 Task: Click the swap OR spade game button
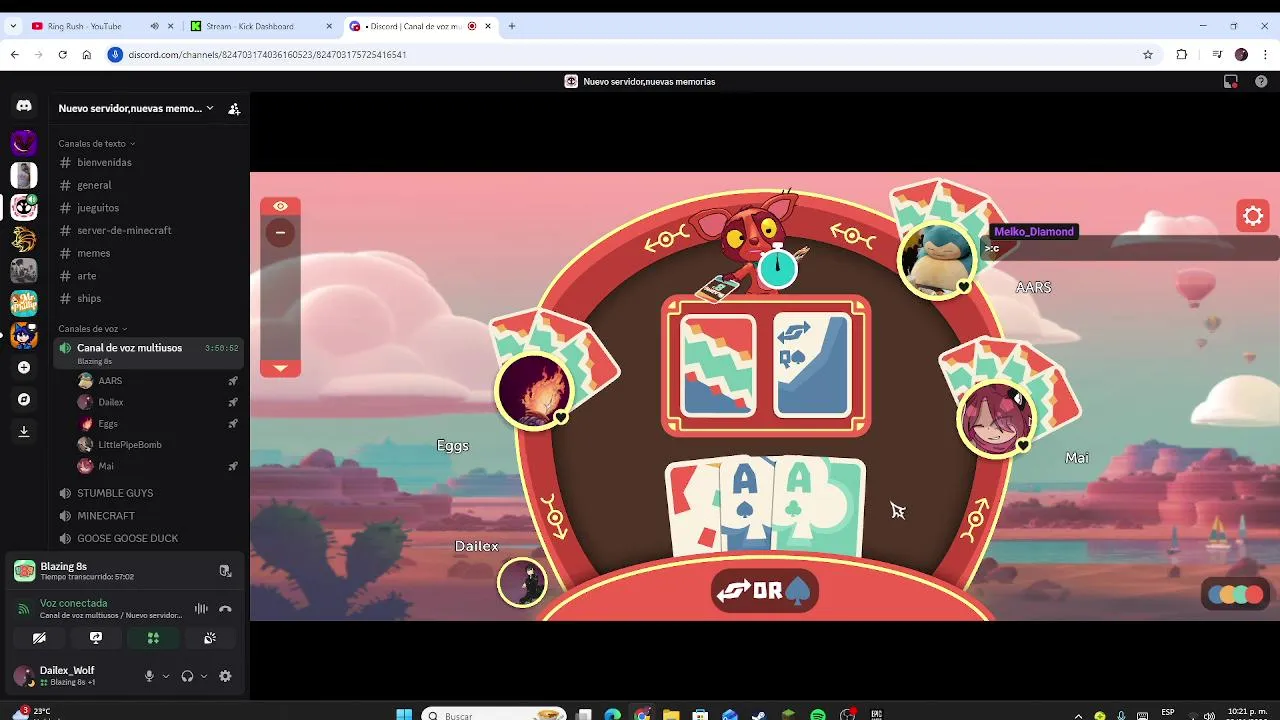[765, 591]
